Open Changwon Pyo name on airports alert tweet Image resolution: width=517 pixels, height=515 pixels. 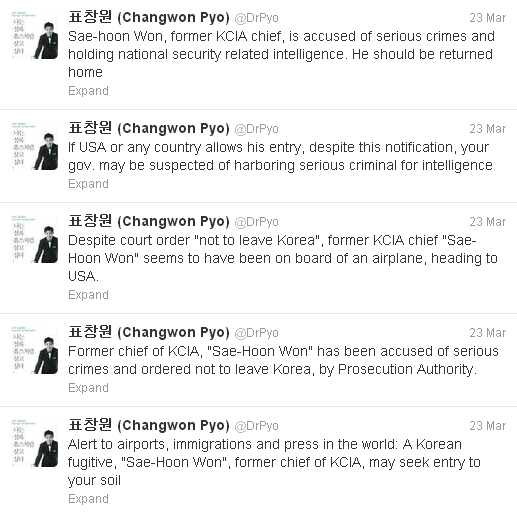pyautogui.click(x=149, y=425)
